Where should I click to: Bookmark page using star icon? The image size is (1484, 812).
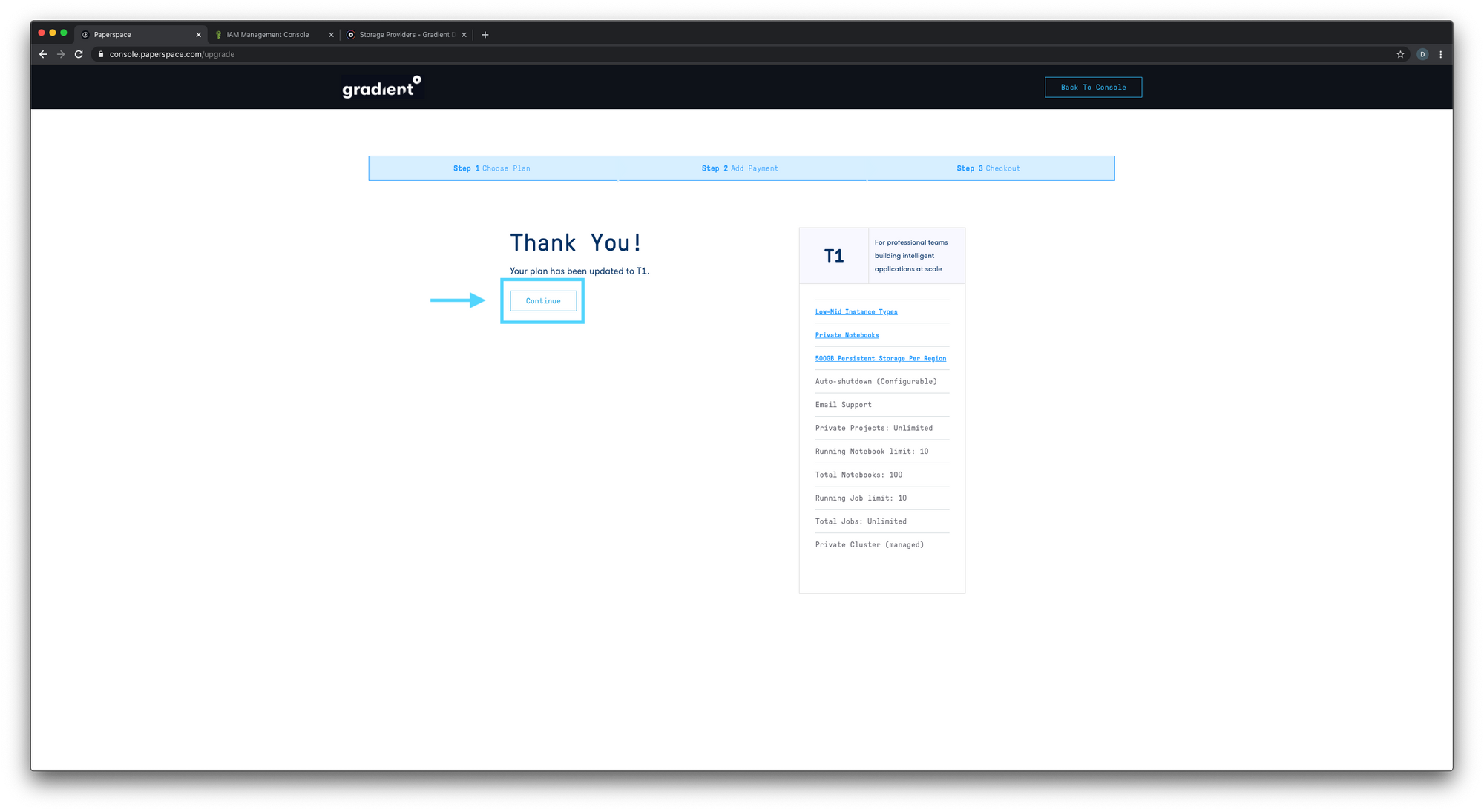click(x=1400, y=54)
